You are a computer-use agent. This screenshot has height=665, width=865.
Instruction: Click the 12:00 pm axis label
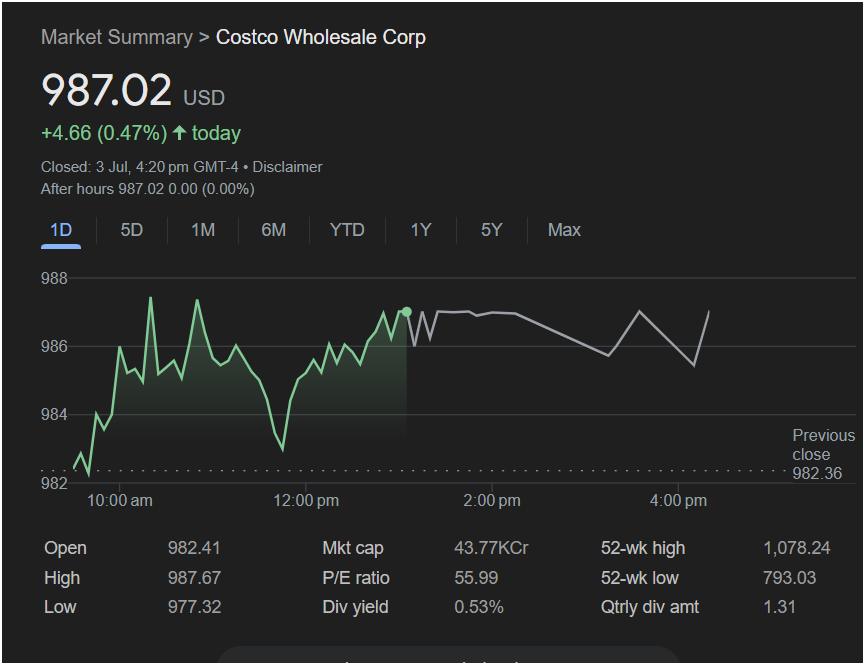click(x=306, y=501)
